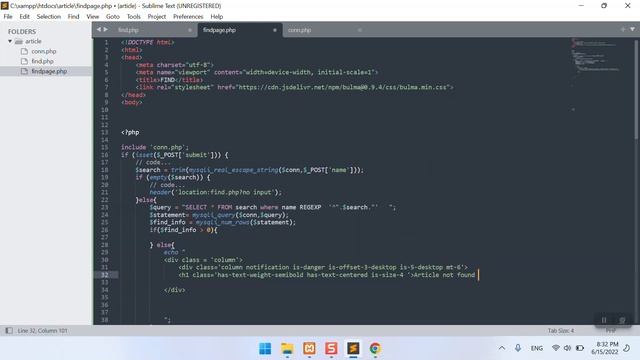Screen dimensions: 640x360
Task: Open the PHP syntax selector
Action: pos(611,331)
